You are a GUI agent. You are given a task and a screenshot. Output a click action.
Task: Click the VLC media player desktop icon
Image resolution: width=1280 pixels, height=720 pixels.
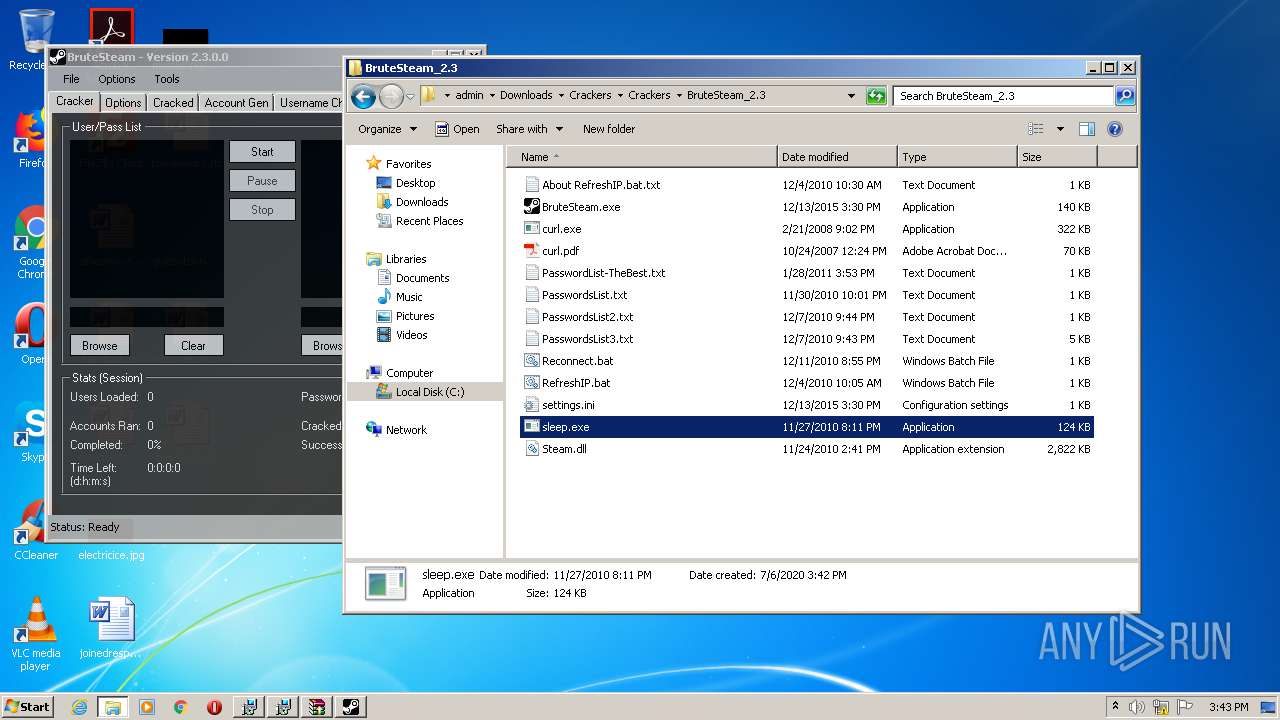(x=36, y=634)
